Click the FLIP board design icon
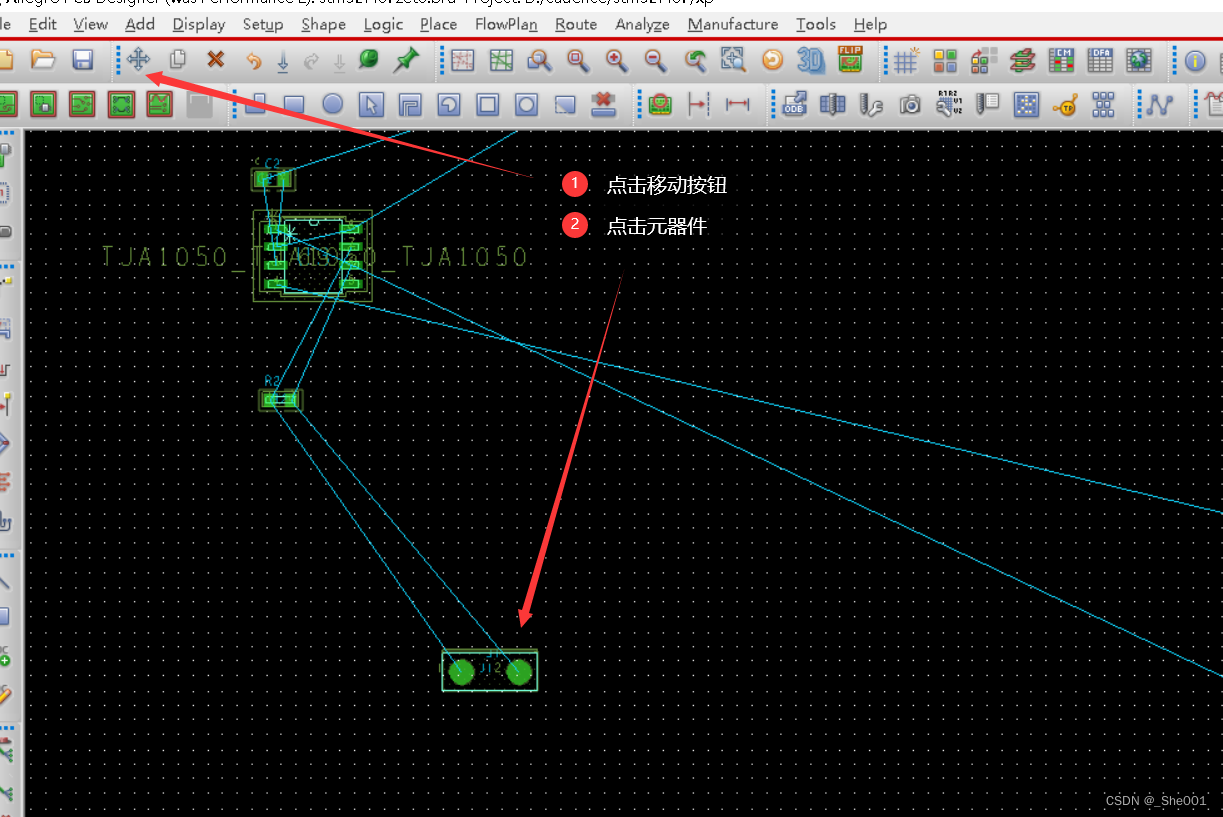Viewport: 1223px width, 817px height. point(850,60)
